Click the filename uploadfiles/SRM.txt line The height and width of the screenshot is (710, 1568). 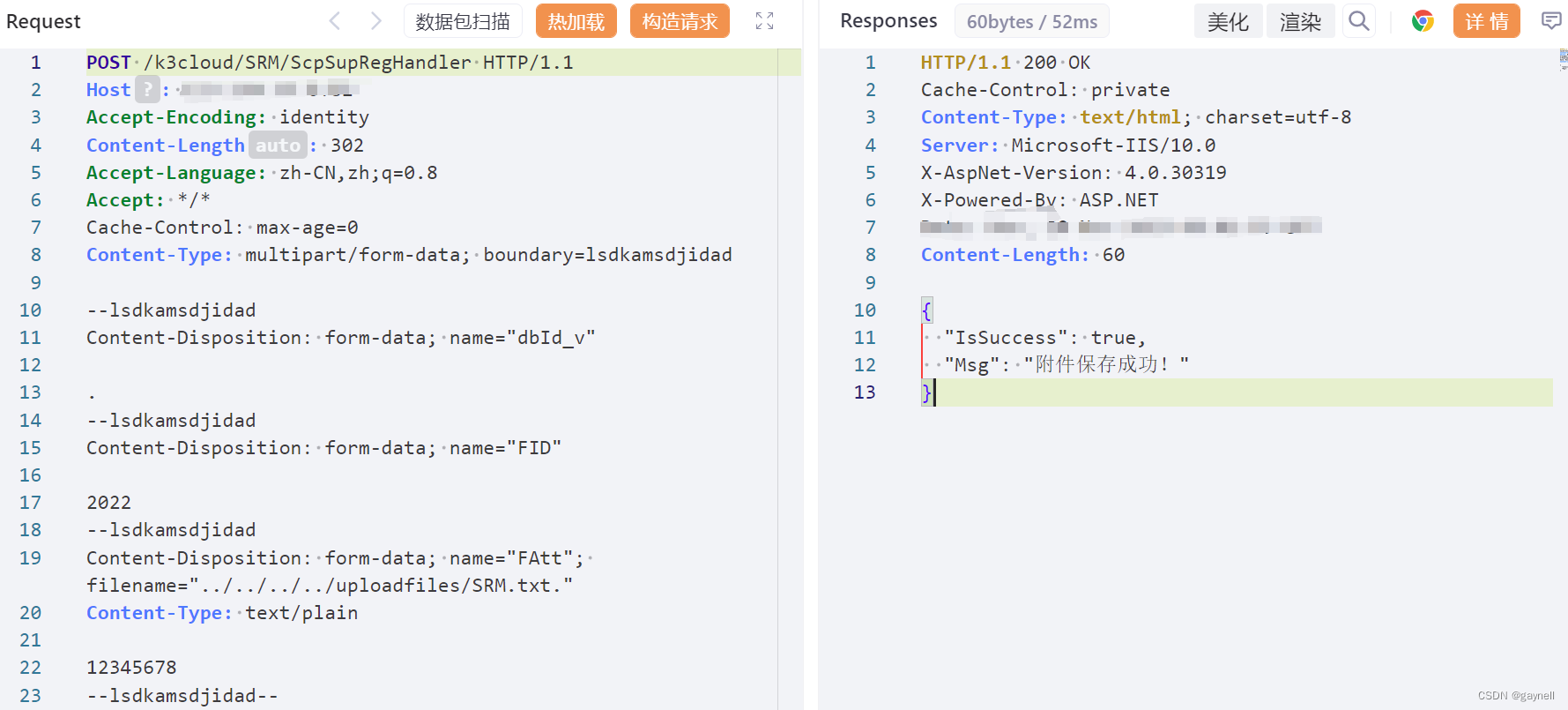[330, 586]
